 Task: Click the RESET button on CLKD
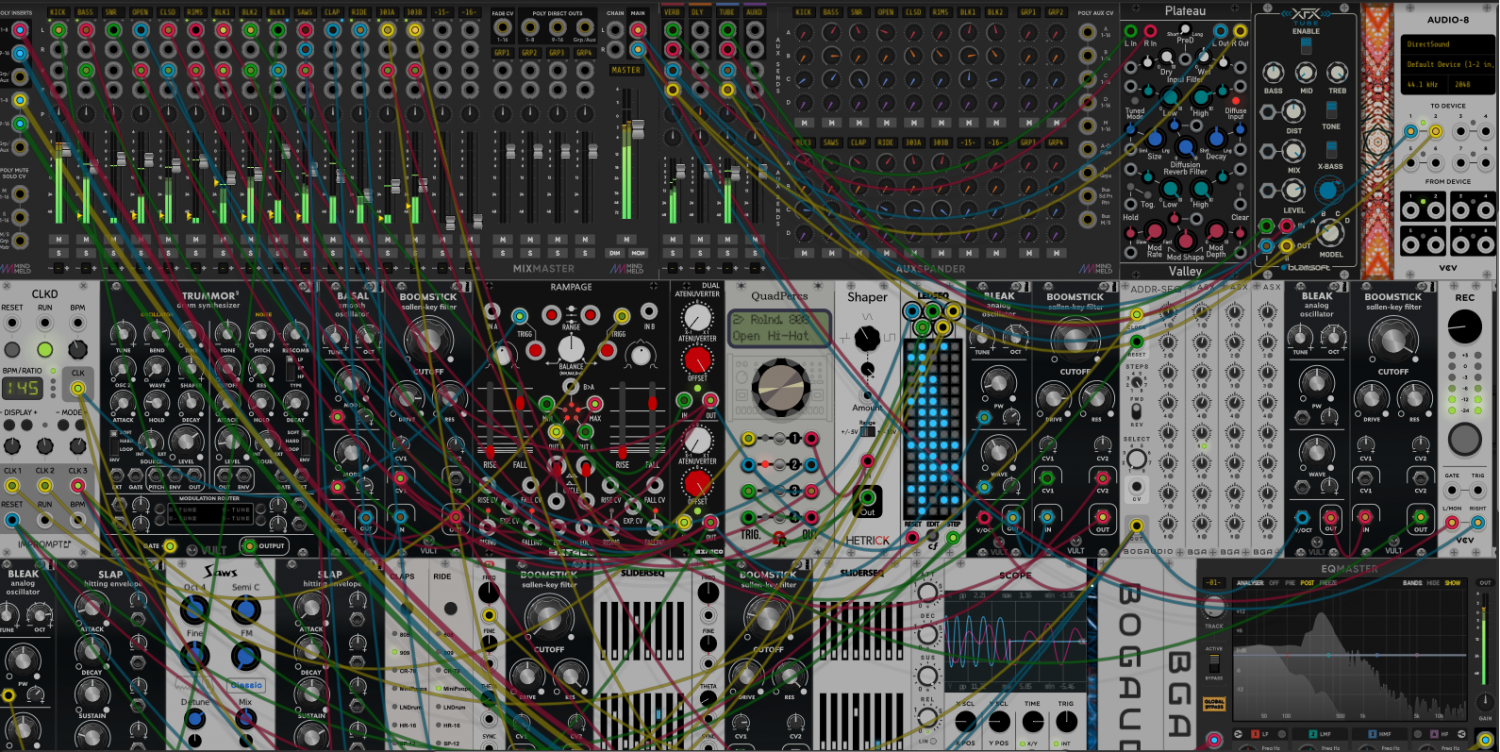pos(12,349)
